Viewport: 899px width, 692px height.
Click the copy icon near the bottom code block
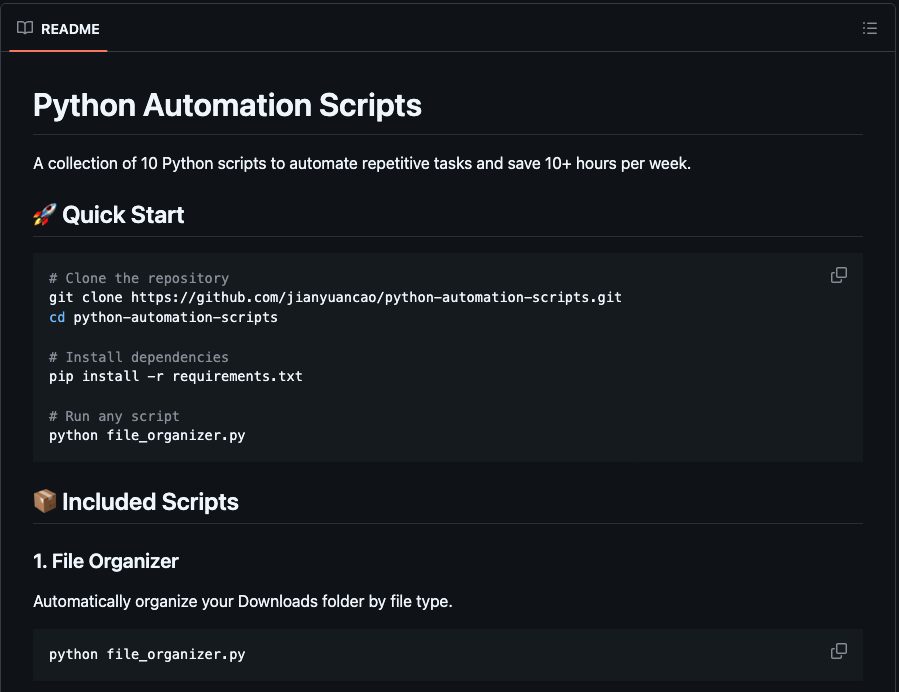point(838,650)
